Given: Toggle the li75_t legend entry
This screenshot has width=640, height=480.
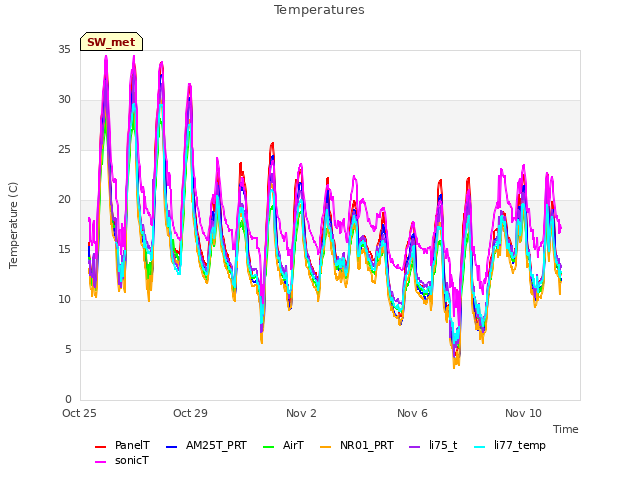Looking at the screenshot, I should [433, 445].
